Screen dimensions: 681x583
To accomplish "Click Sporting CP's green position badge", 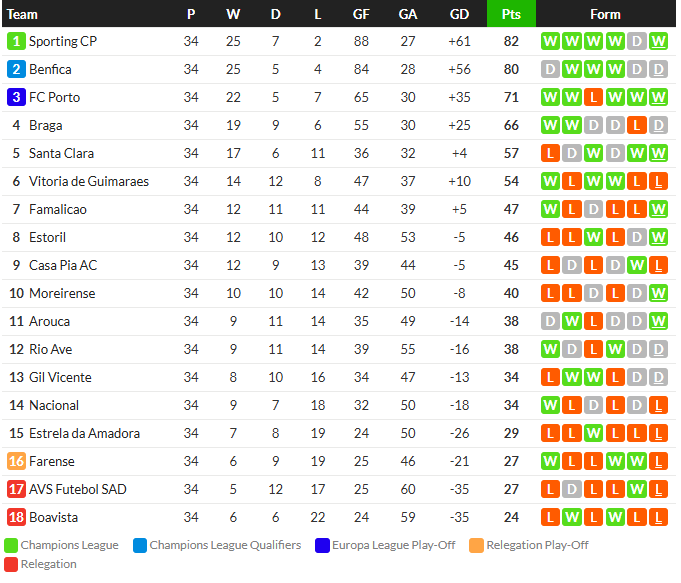I will pyautogui.click(x=16, y=41).
